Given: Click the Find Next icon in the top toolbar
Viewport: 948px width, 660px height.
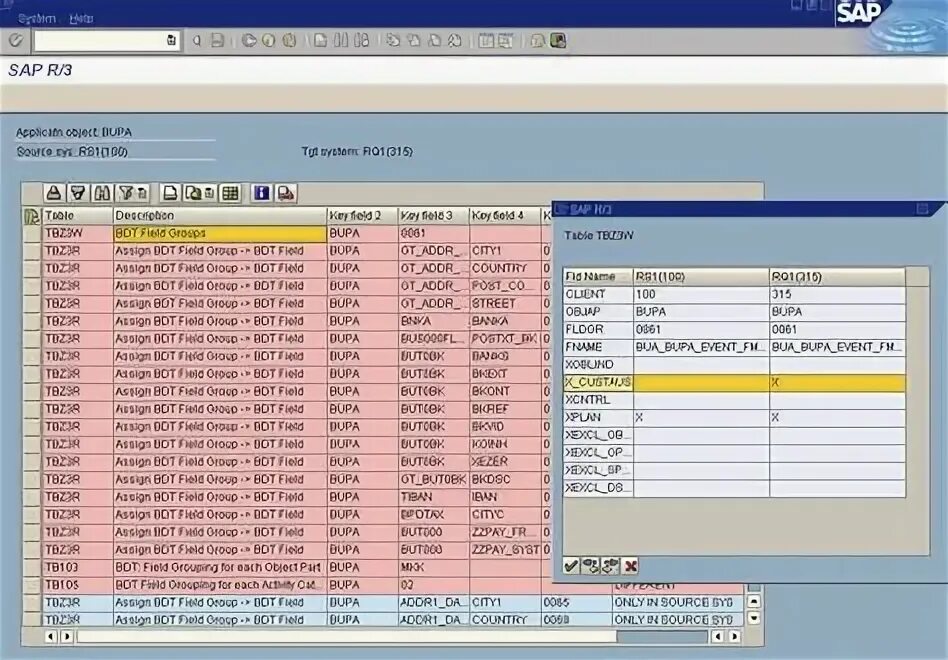Looking at the screenshot, I should click(x=362, y=40).
